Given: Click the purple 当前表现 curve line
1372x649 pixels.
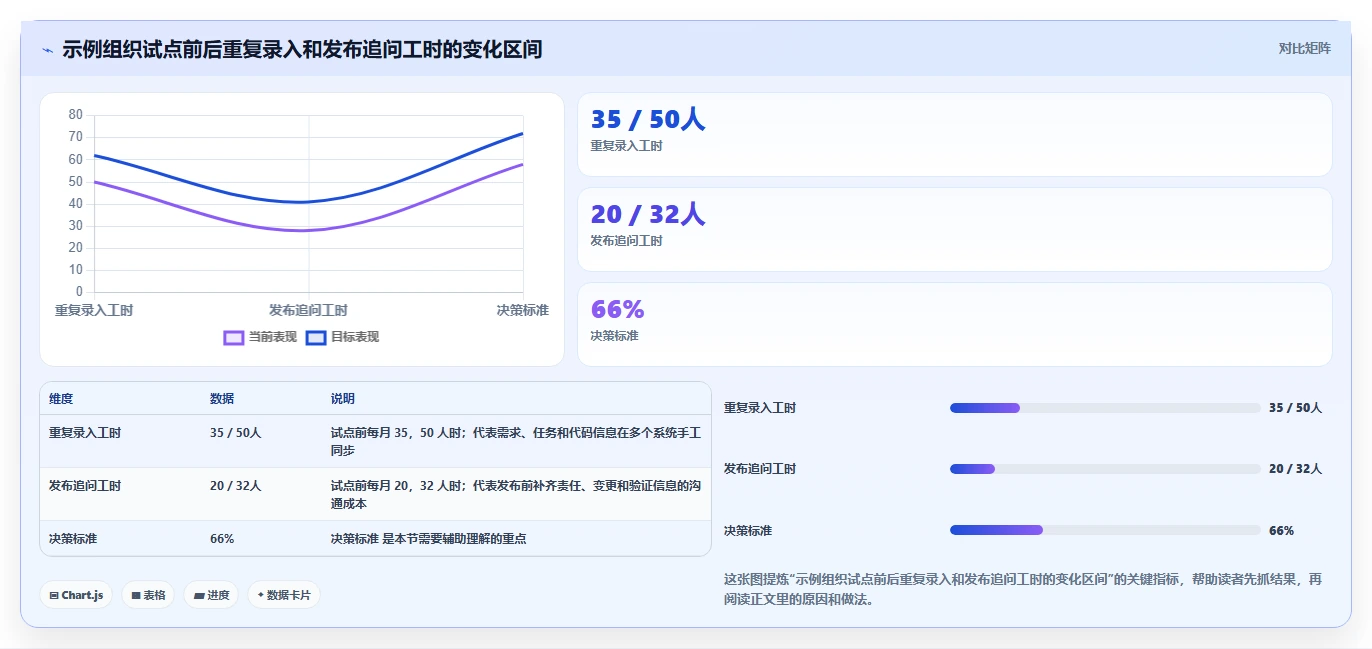Looking at the screenshot, I should [x=309, y=230].
